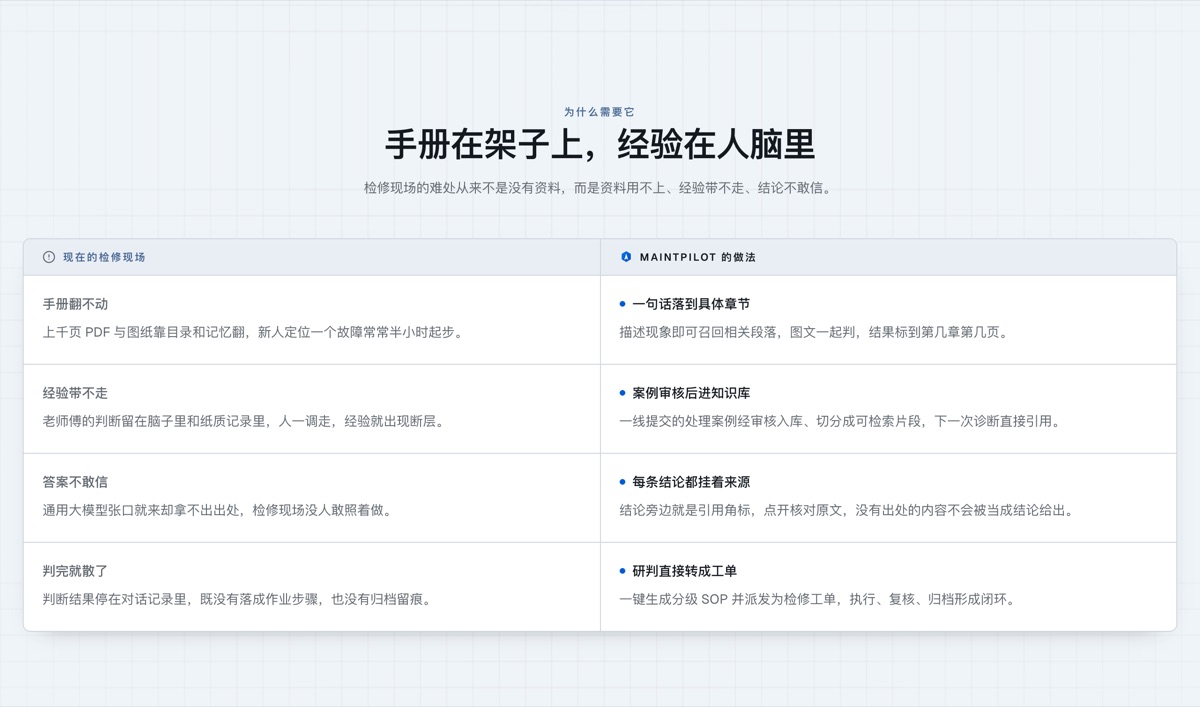The height and width of the screenshot is (707, 1200).
Task: Click the column header 现在的检修现场
Action: click(x=104, y=257)
